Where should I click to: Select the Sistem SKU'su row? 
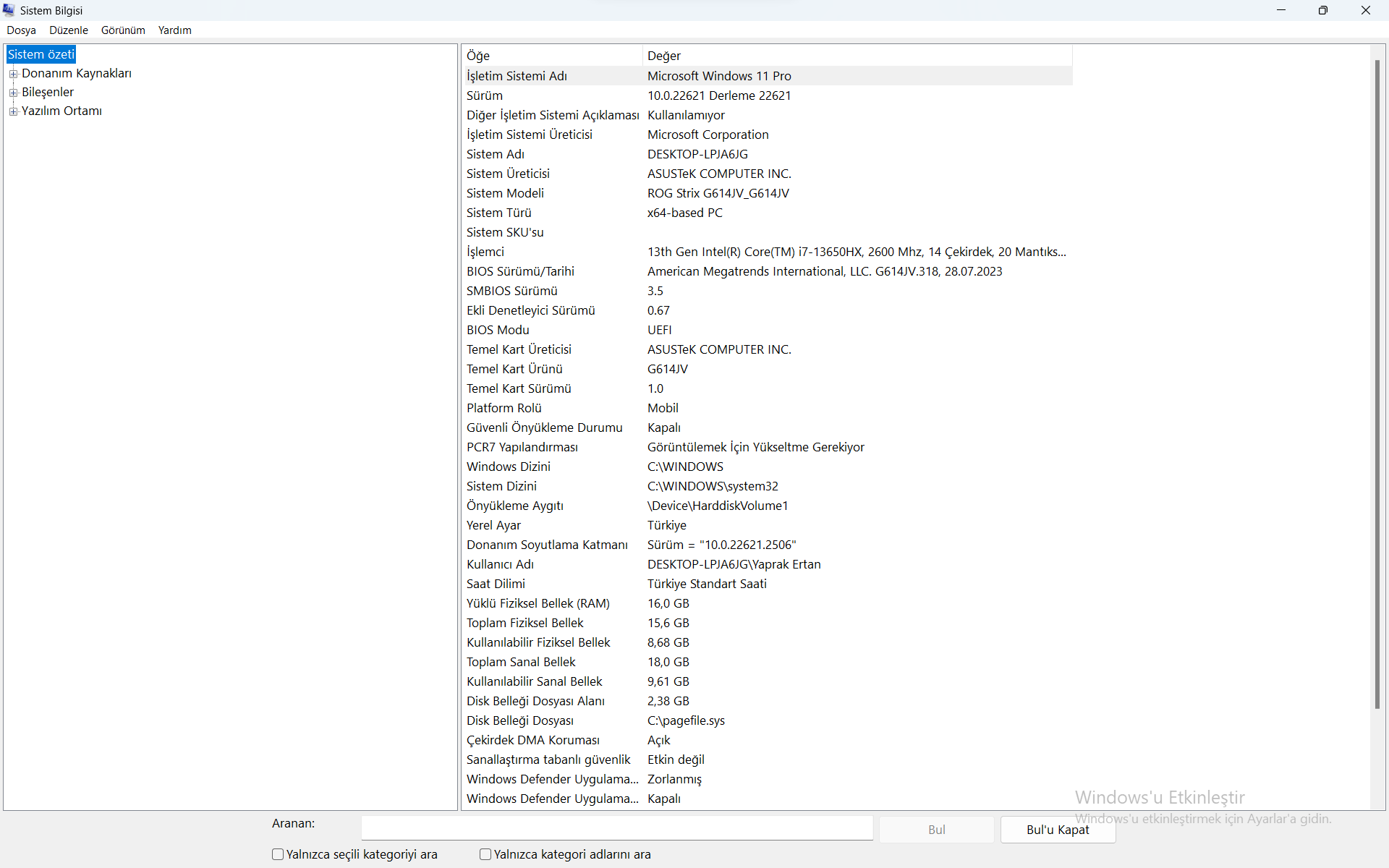pos(768,232)
